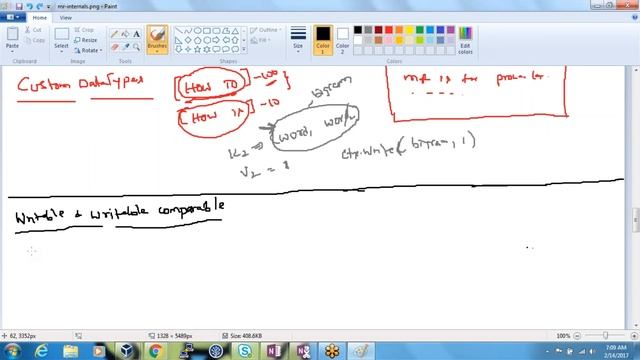The image size is (640, 360).
Task: Choose the Diamond shape
Action: click(x=188, y=40)
